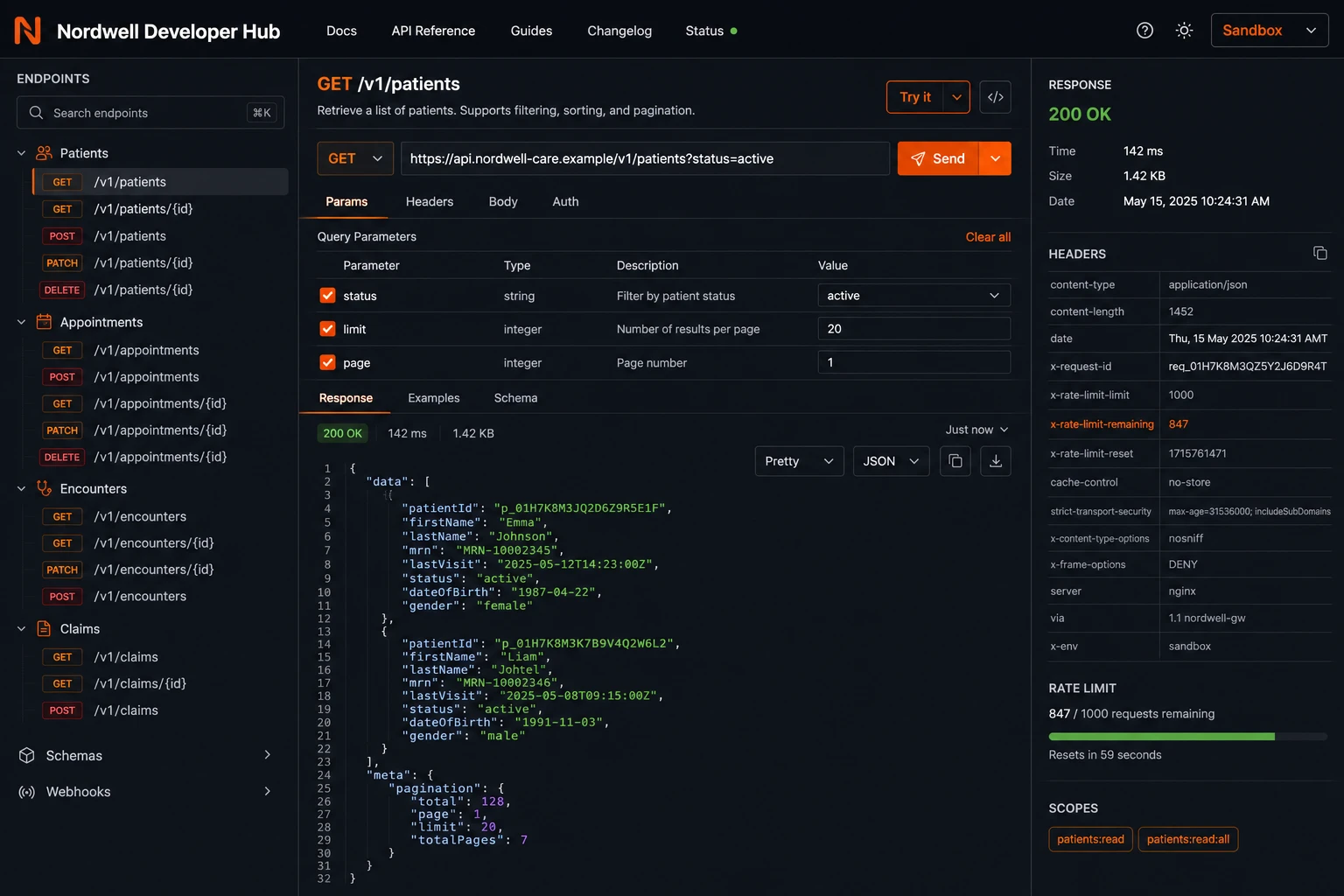The height and width of the screenshot is (896, 1344).
Task: Click the patients:read scope badge
Action: pyautogui.click(x=1090, y=839)
